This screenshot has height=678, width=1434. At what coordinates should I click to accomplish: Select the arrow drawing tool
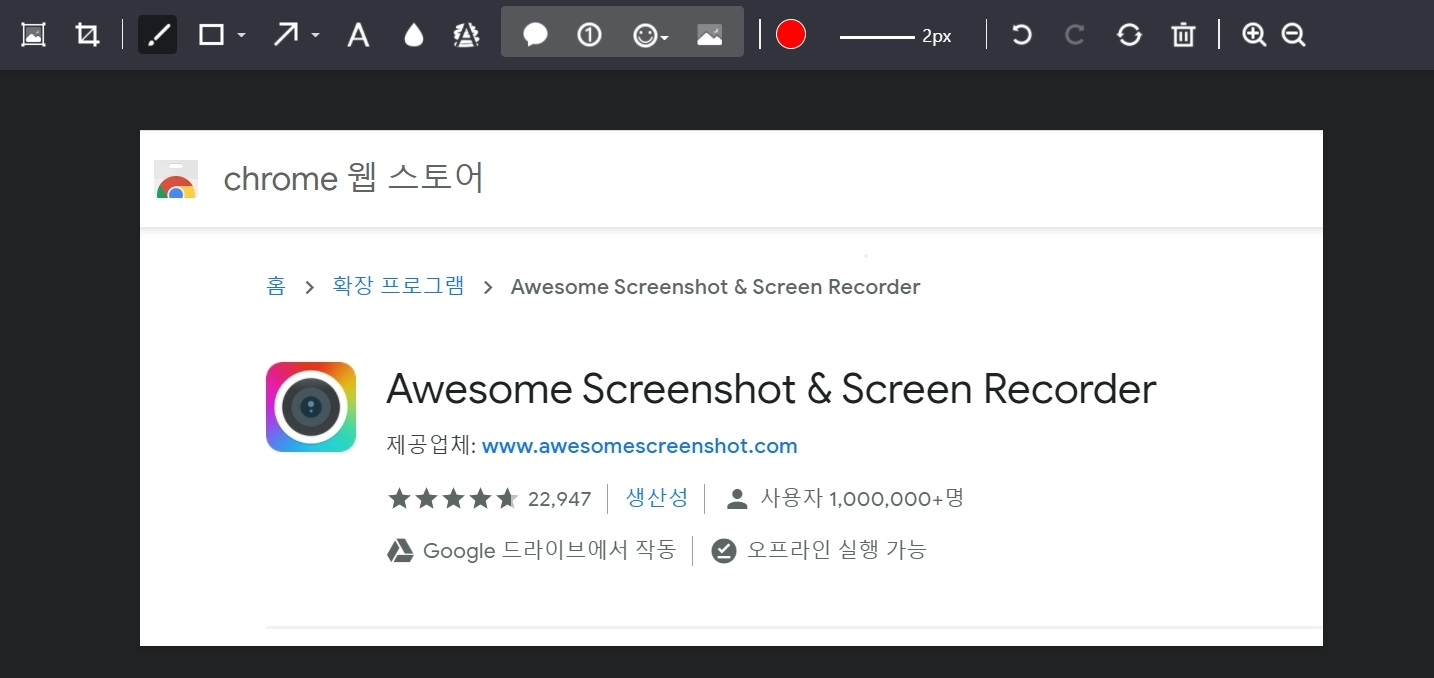point(286,36)
